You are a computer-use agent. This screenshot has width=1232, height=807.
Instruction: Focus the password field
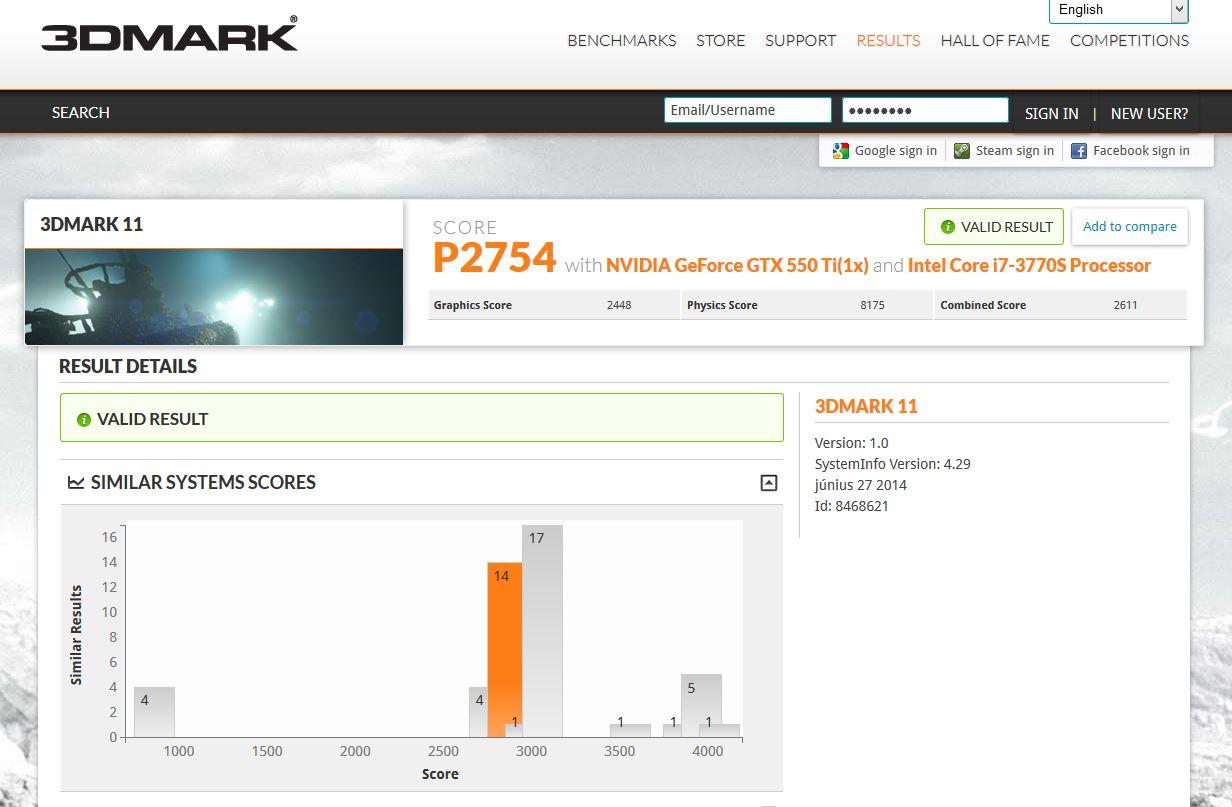tap(925, 110)
